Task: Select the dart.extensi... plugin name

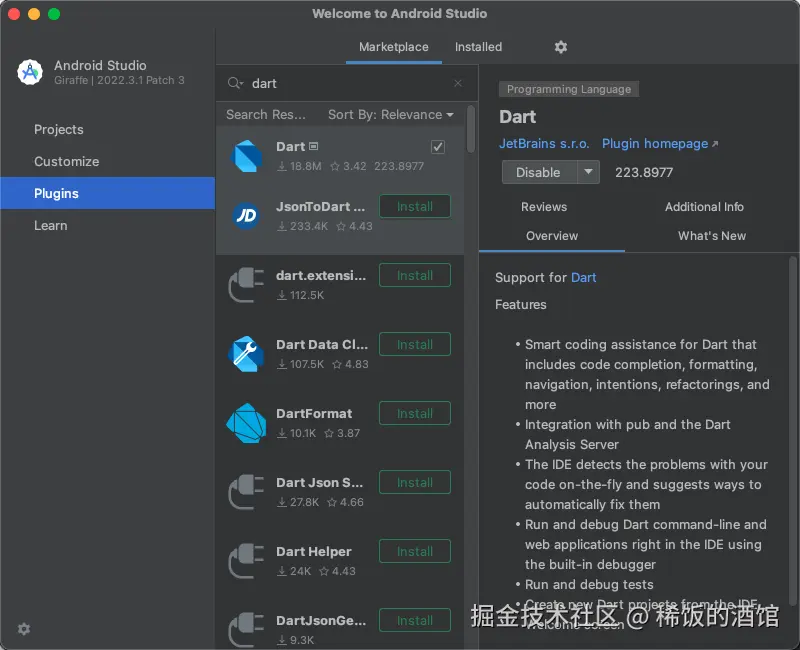Action: pos(321,276)
